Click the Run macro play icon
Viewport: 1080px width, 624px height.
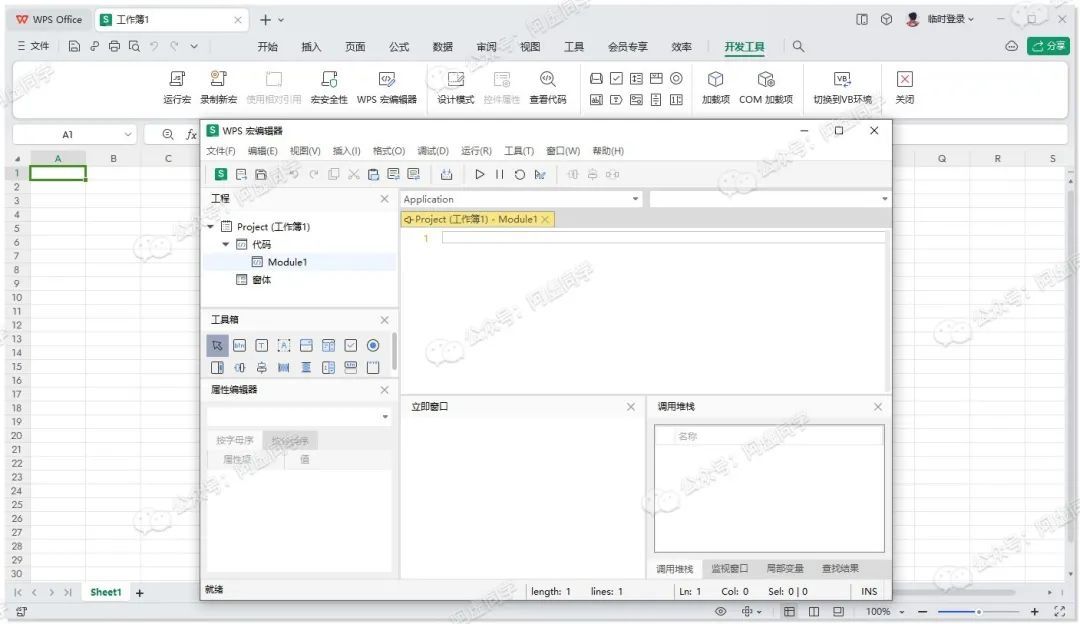click(x=480, y=174)
